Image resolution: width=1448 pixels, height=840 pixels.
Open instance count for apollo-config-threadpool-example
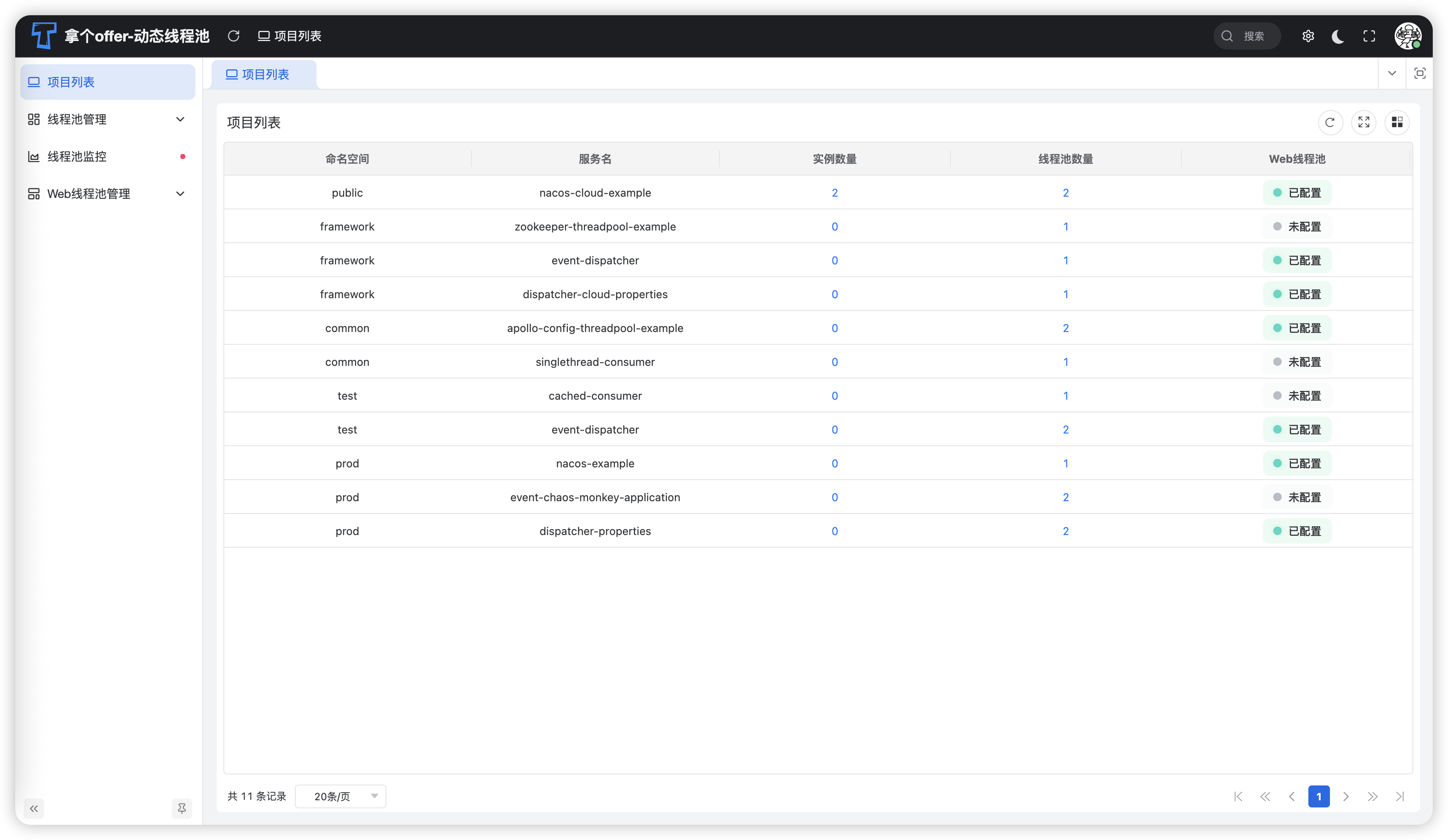pos(834,328)
